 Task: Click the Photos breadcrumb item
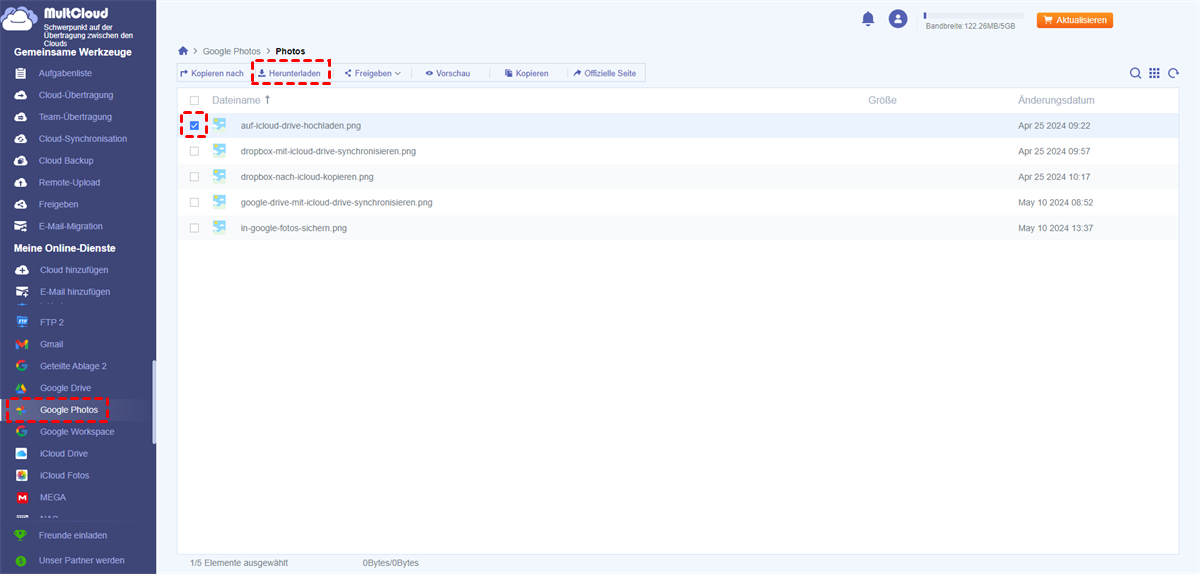[x=291, y=50]
